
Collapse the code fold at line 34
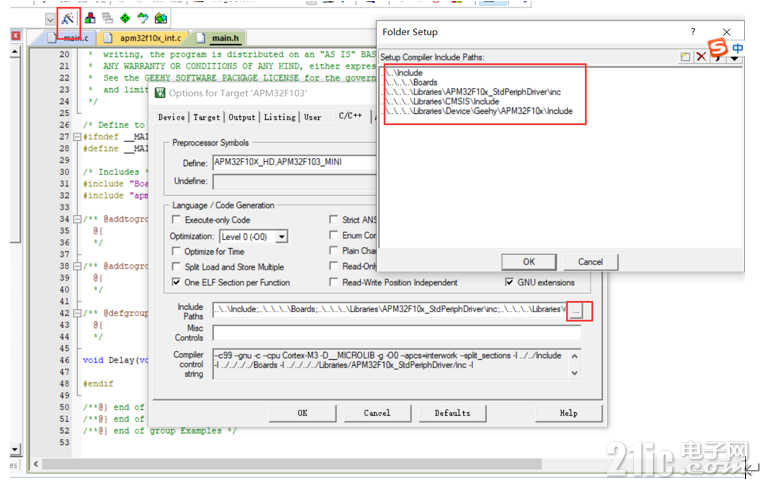[x=77, y=219]
